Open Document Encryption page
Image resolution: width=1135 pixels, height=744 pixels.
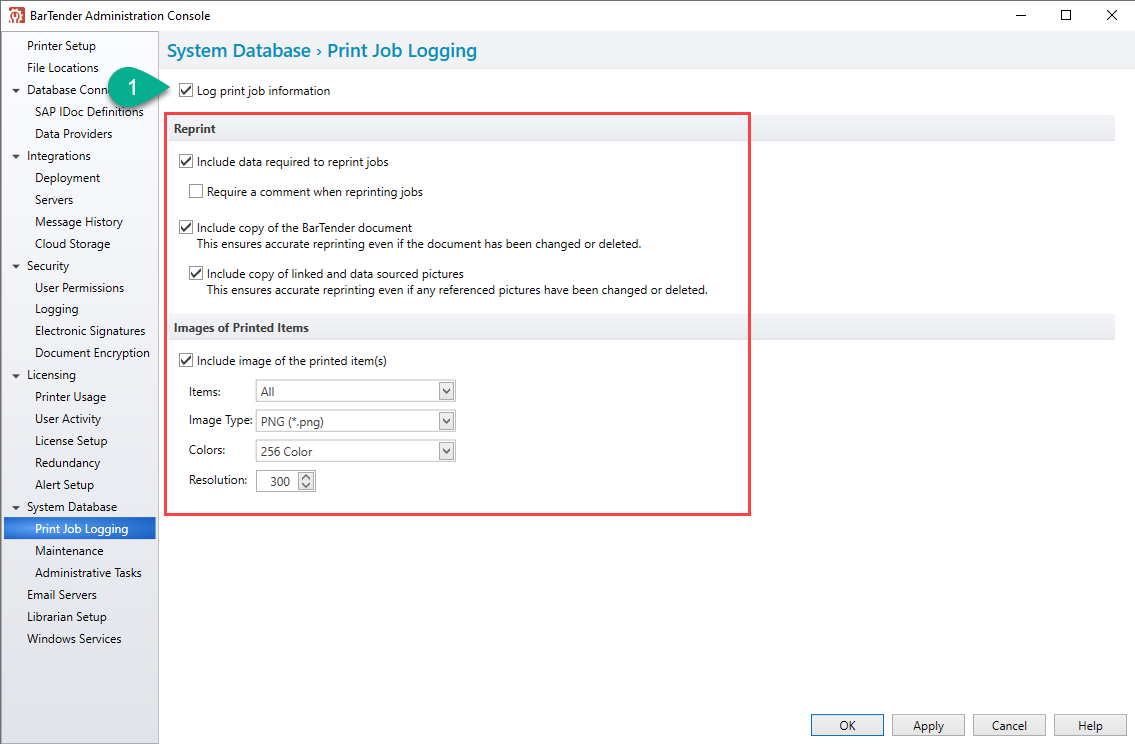(92, 352)
